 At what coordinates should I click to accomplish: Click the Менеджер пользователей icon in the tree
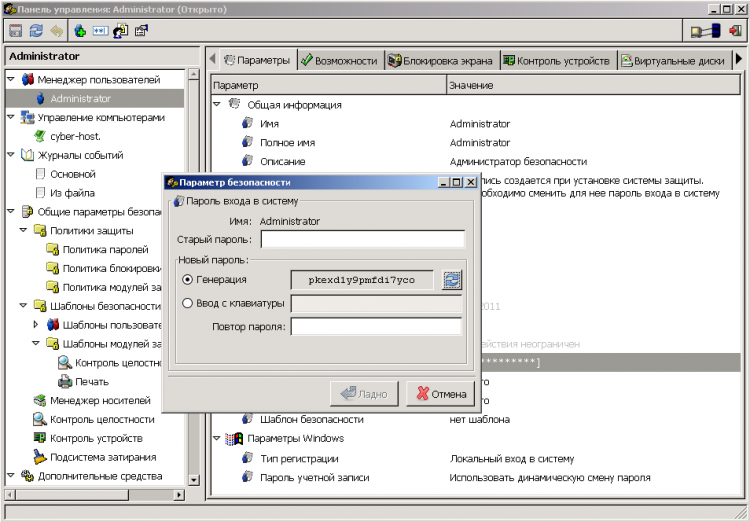pos(28,79)
